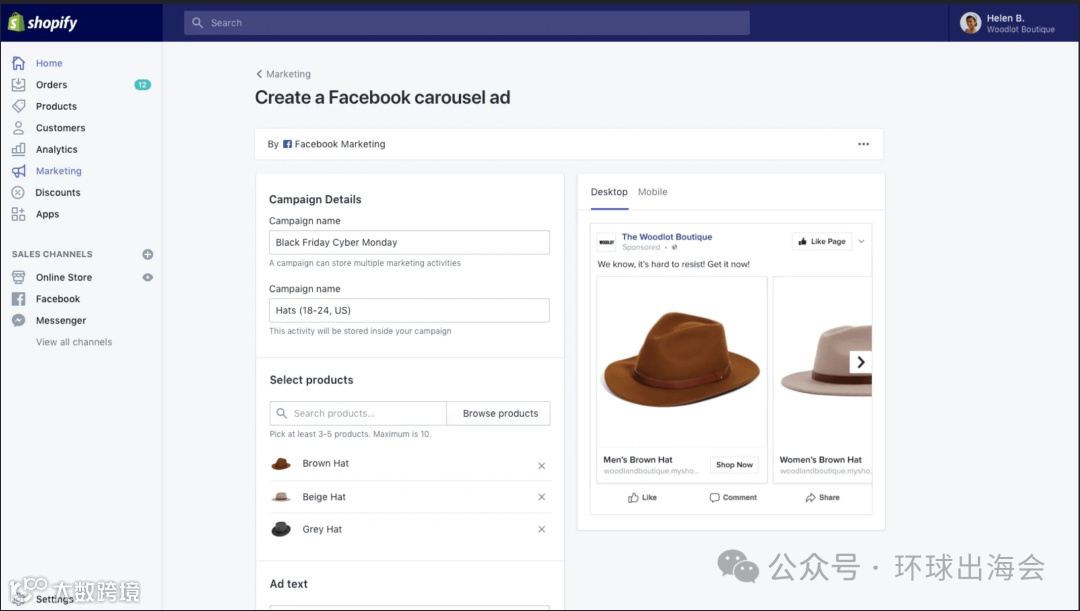Click the Messenger channel label
This screenshot has height=611, width=1080.
(x=61, y=320)
